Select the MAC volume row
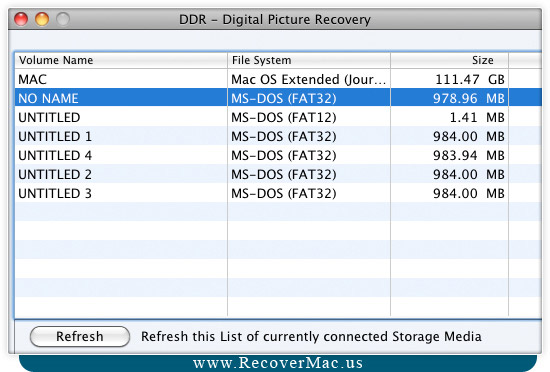The height and width of the screenshot is (372, 550). [278, 79]
